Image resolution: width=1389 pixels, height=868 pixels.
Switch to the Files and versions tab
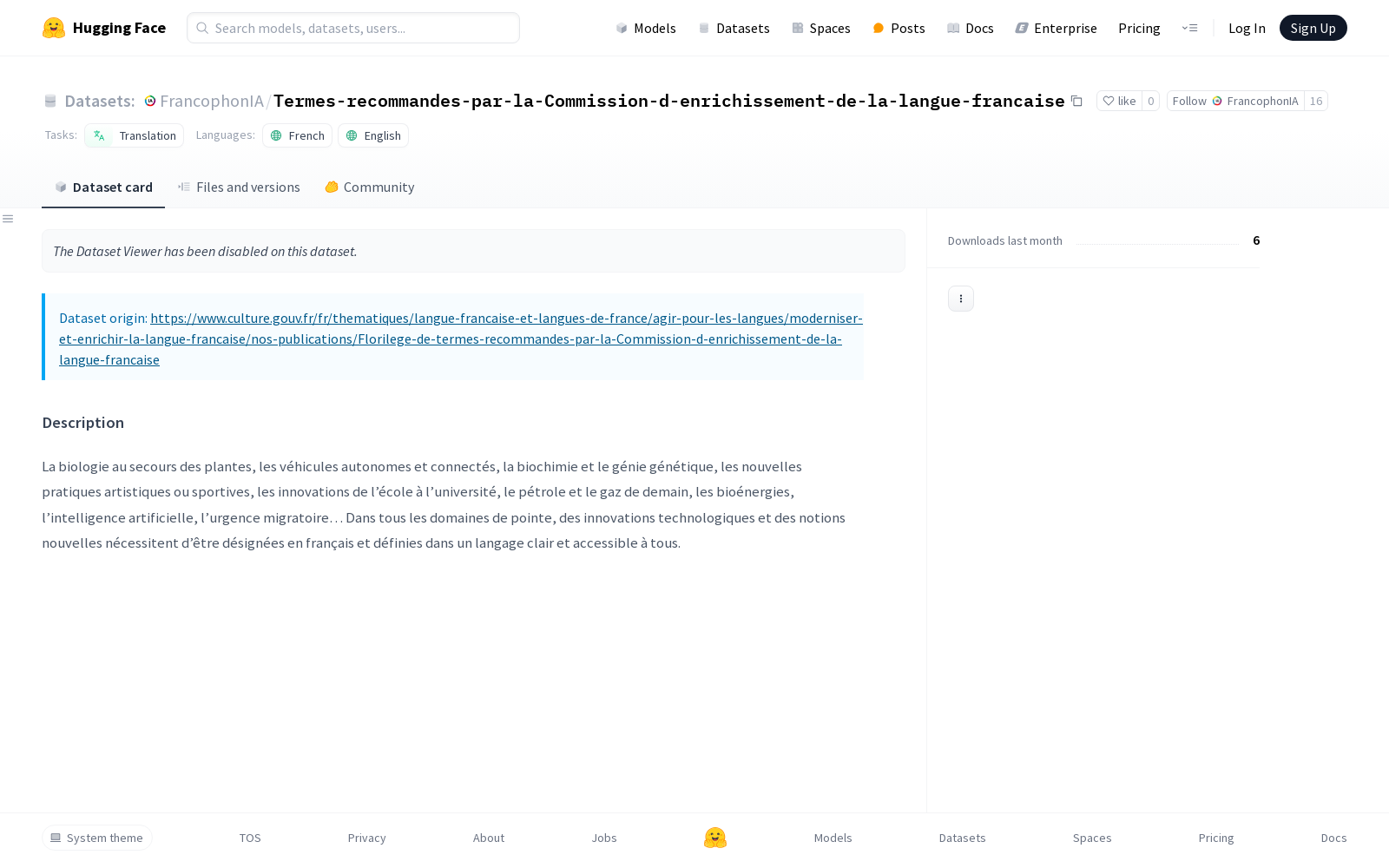click(x=239, y=187)
